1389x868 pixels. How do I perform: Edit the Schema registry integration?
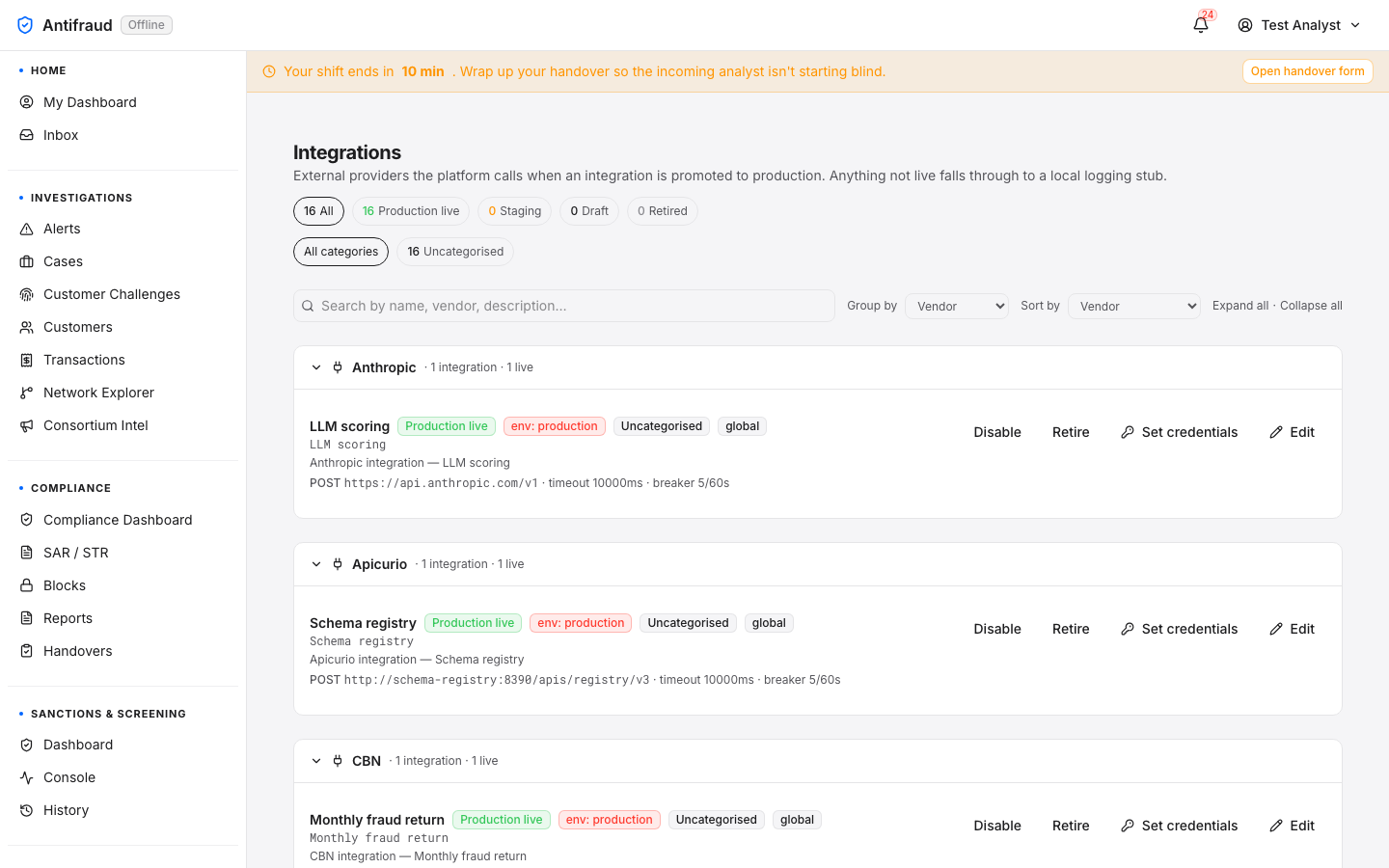[x=1293, y=629]
